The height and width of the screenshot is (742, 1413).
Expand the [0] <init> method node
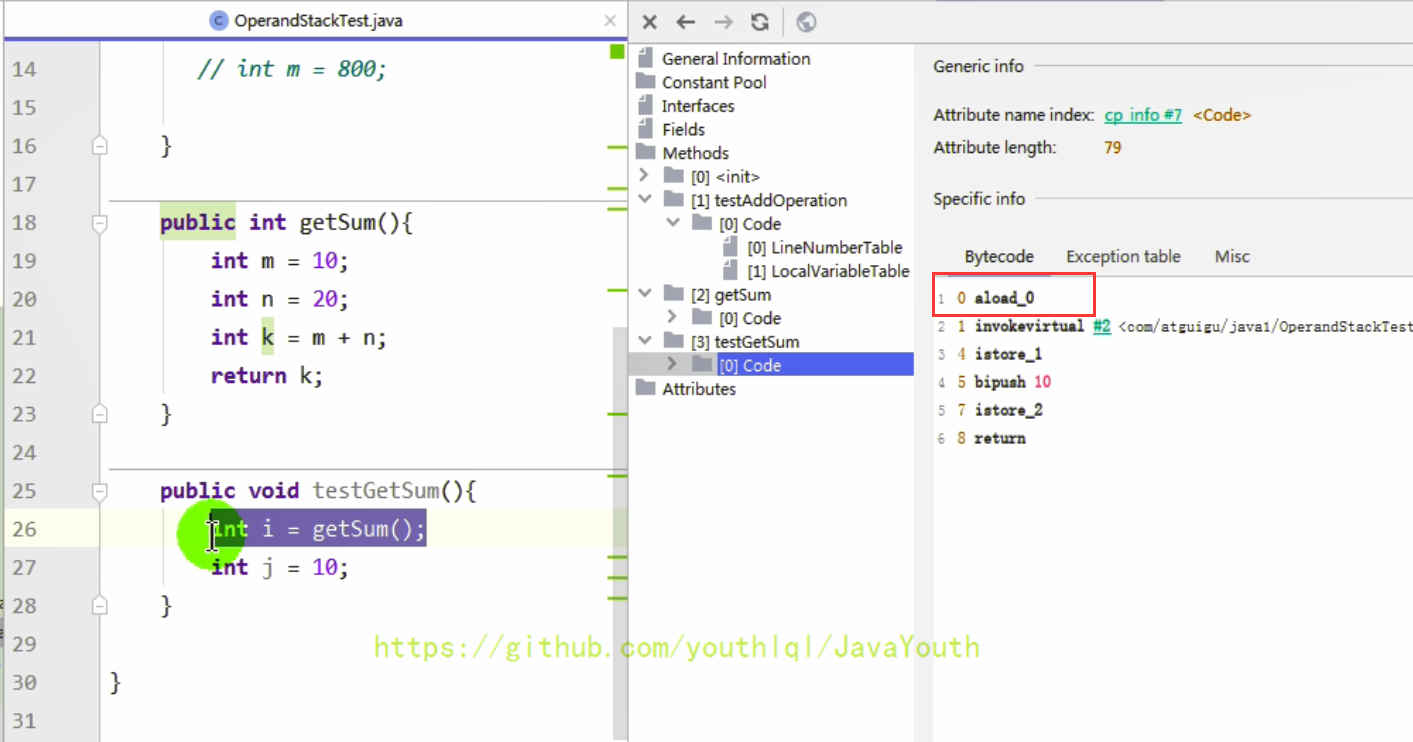coord(645,176)
